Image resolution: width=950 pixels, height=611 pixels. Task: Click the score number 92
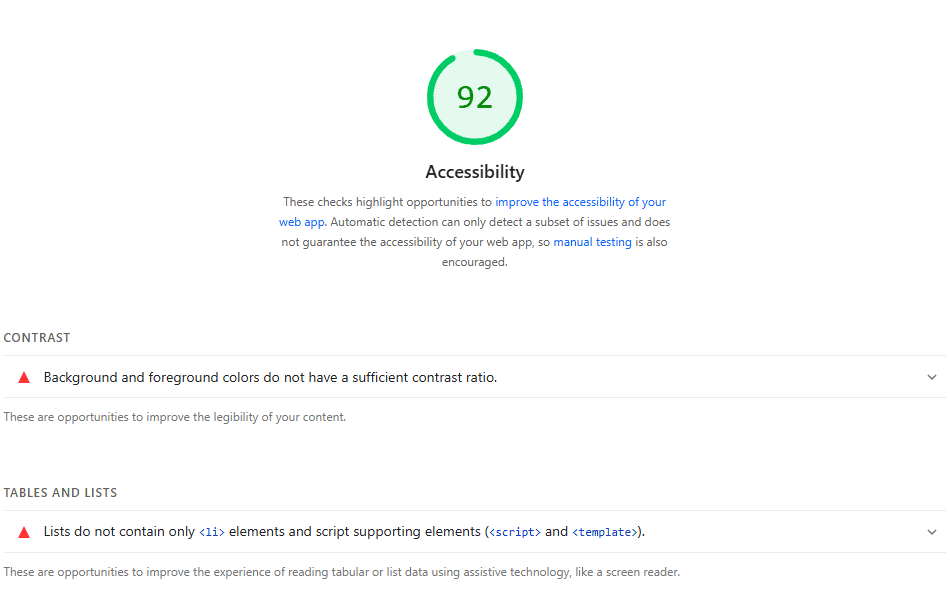point(475,97)
